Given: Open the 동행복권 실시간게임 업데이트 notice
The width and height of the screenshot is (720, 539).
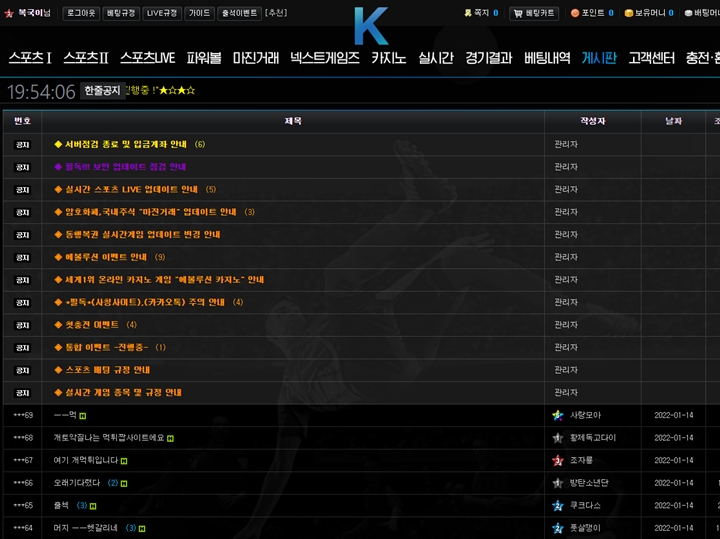Looking at the screenshot, I should pyautogui.click(x=142, y=235).
